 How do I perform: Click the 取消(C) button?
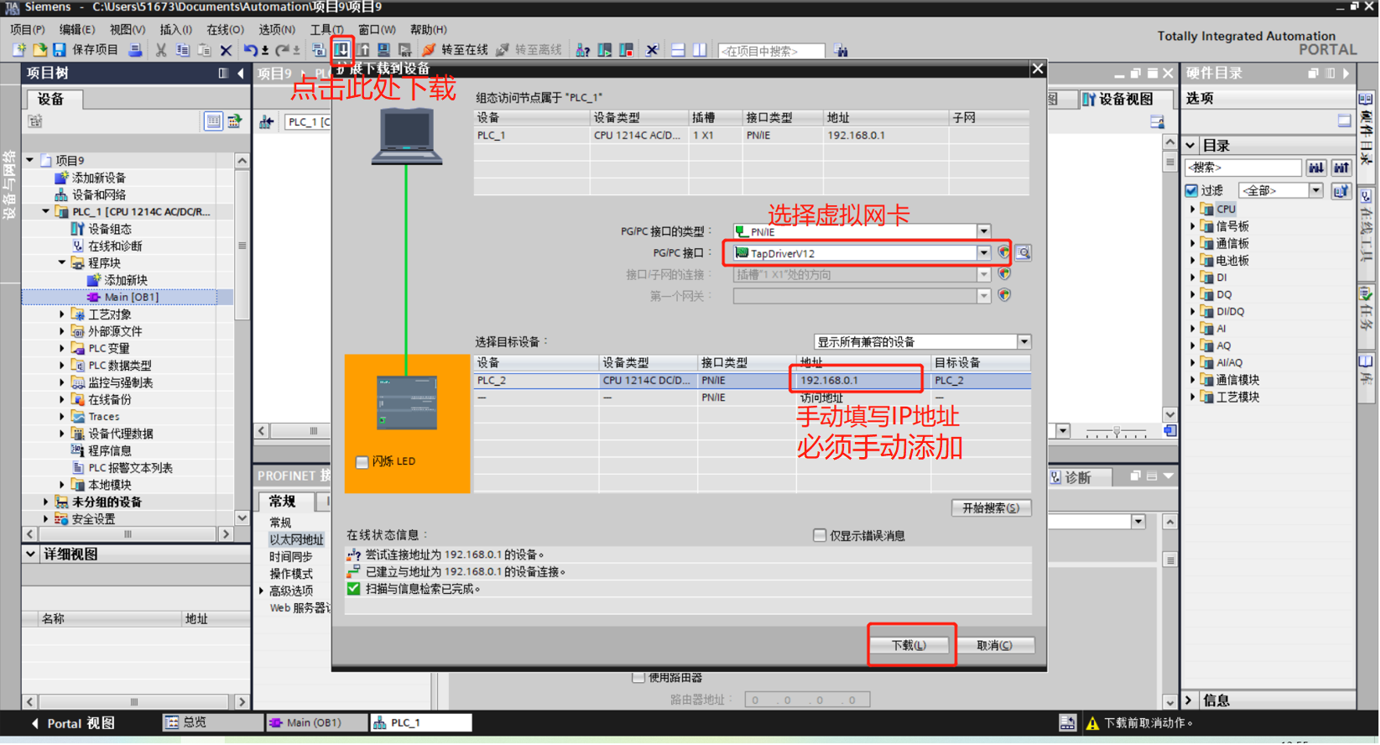(x=994, y=645)
